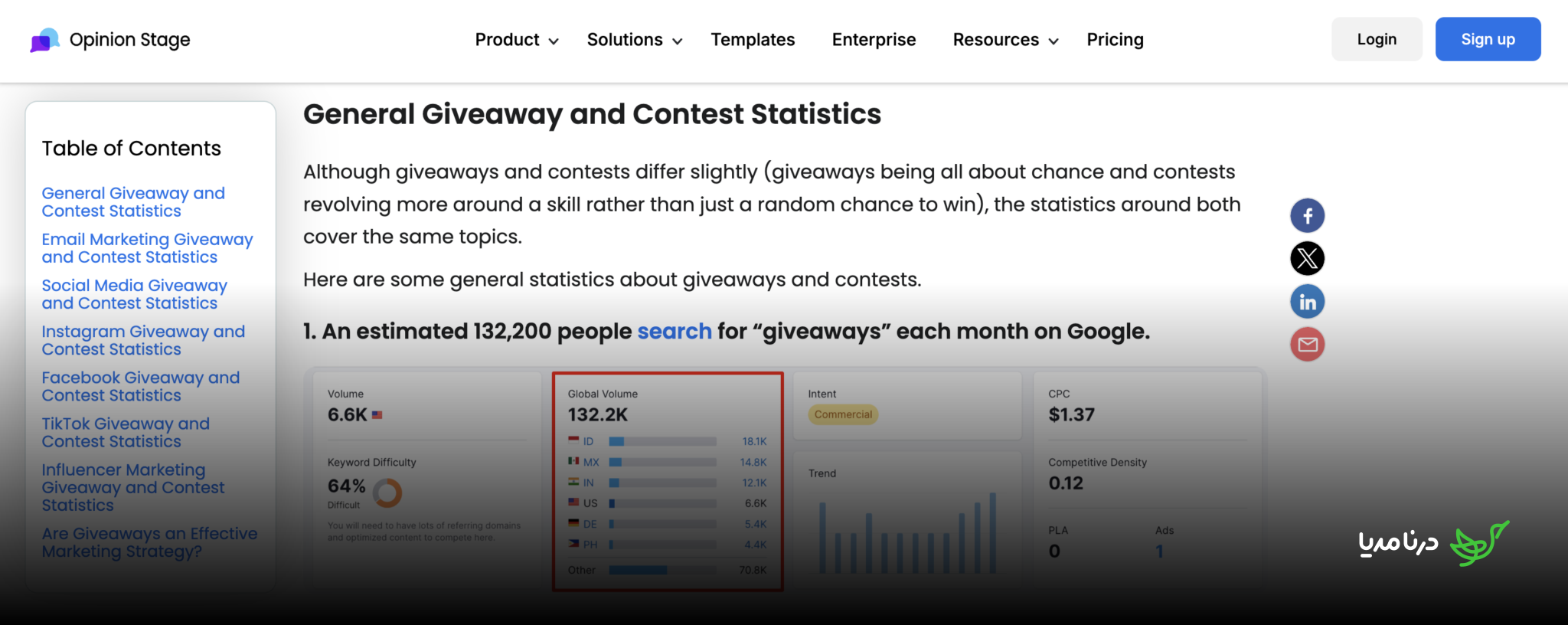Click the green leaf logo watermark
Viewport: 1568px width, 625px height.
[x=1479, y=544]
